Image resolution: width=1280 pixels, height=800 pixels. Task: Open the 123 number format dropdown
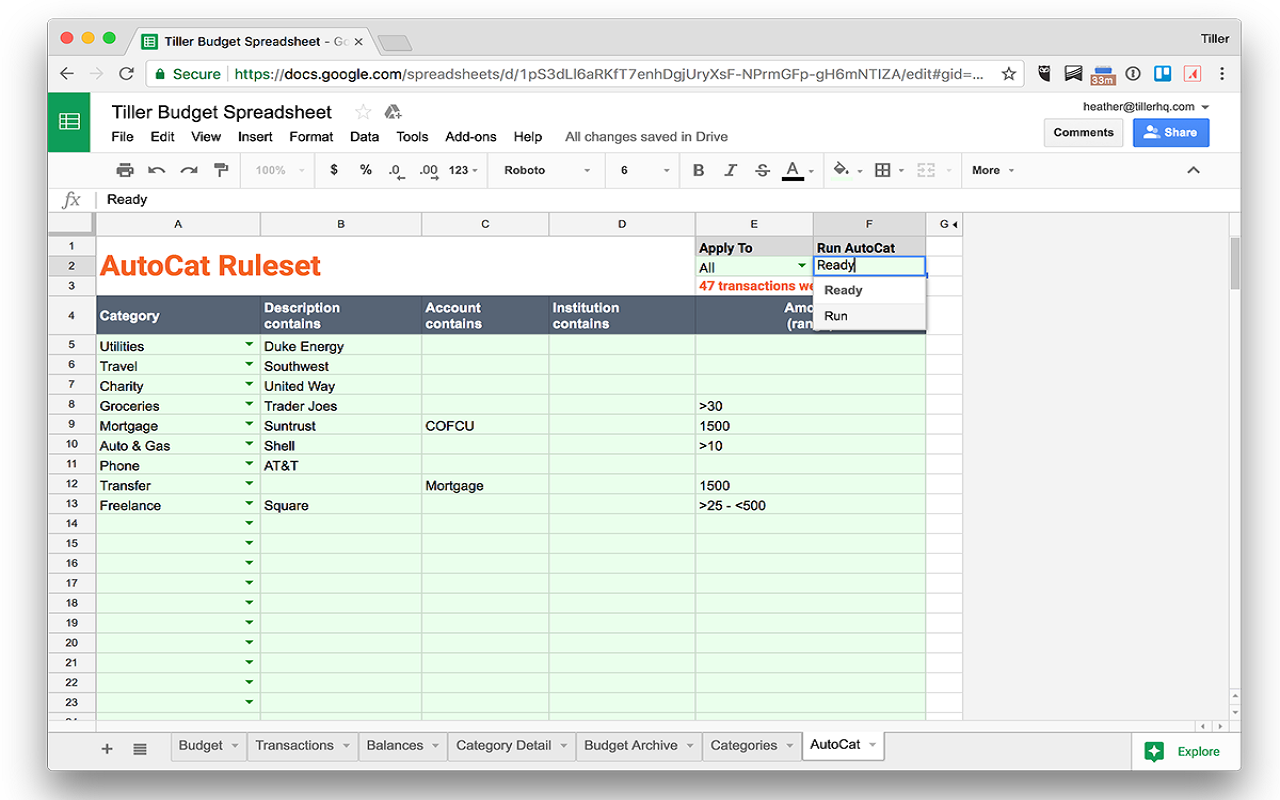pos(463,170)
